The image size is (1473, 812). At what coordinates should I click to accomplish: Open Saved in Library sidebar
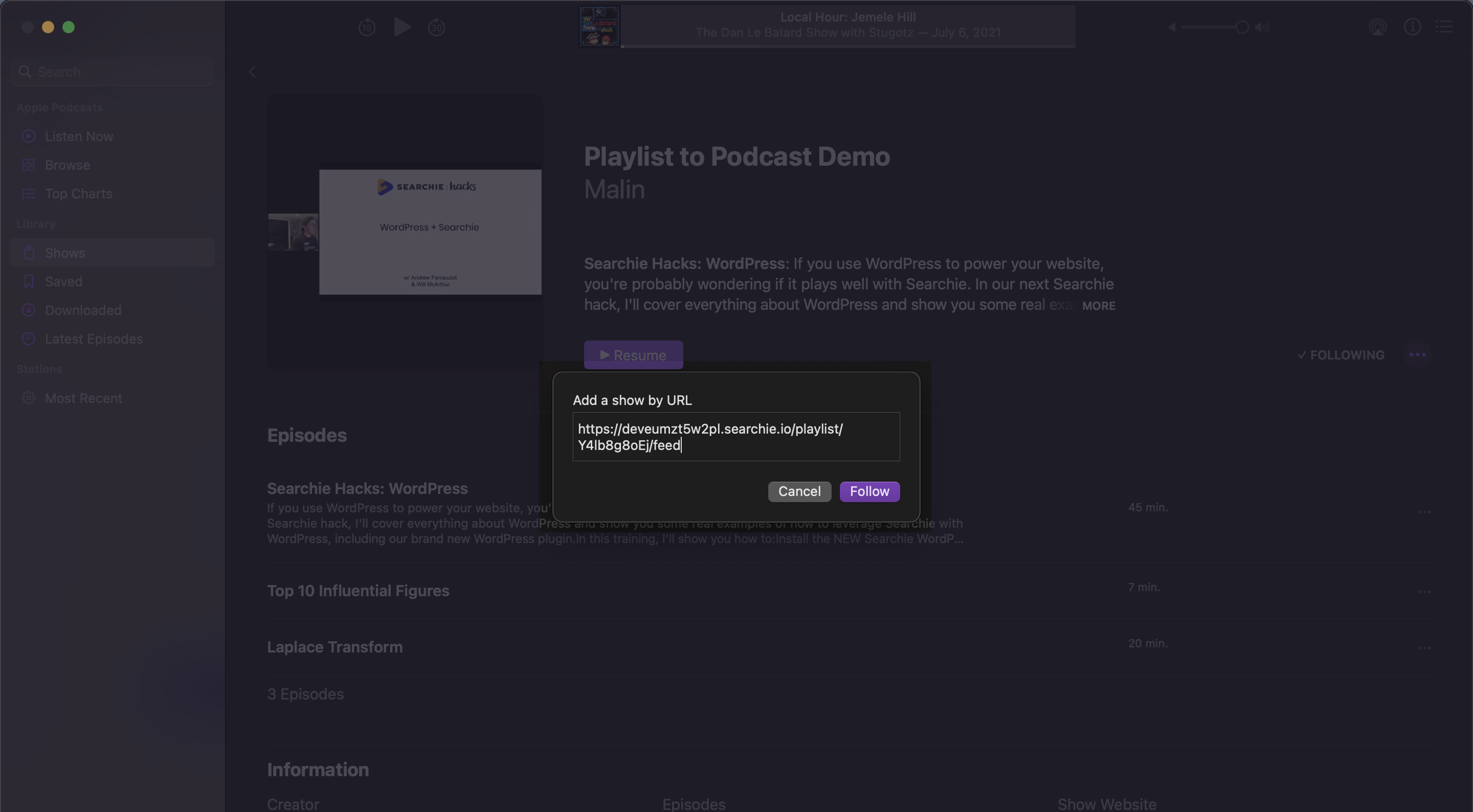click(113, 281)
